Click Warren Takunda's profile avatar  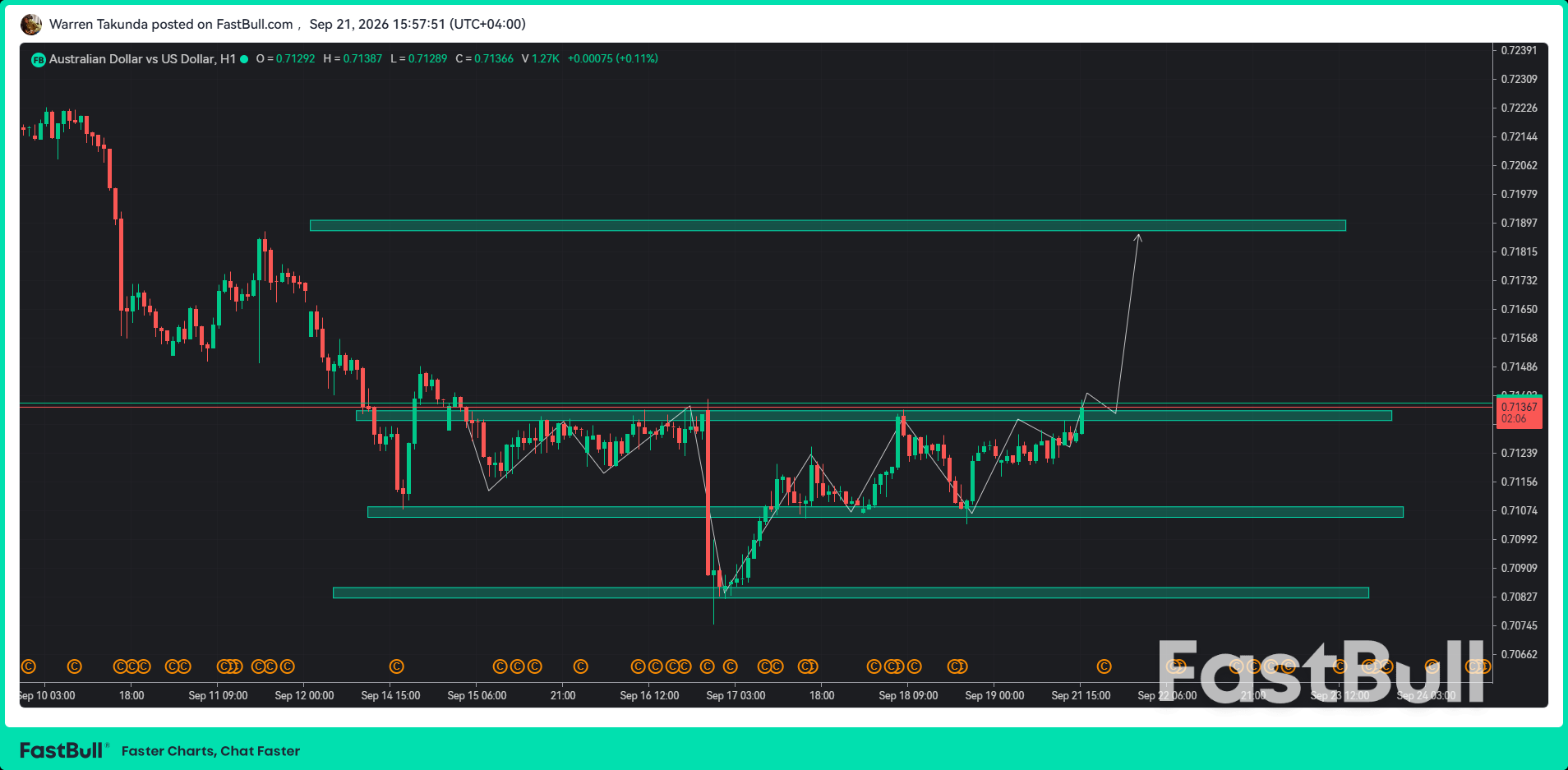click(x=31, y=25)
